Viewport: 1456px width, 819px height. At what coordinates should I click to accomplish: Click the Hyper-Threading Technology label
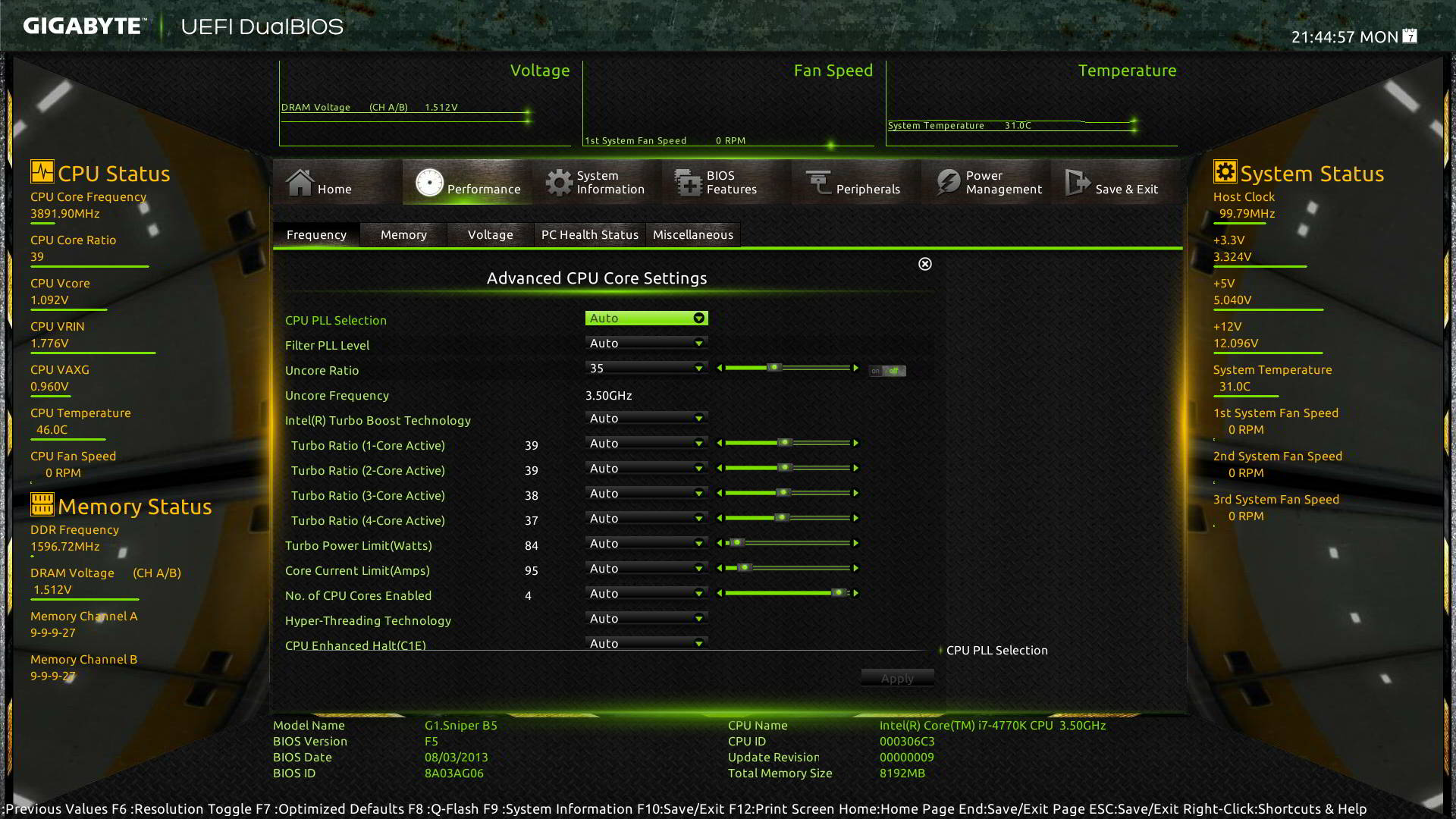pyautogui.click(x=368, y=620)
